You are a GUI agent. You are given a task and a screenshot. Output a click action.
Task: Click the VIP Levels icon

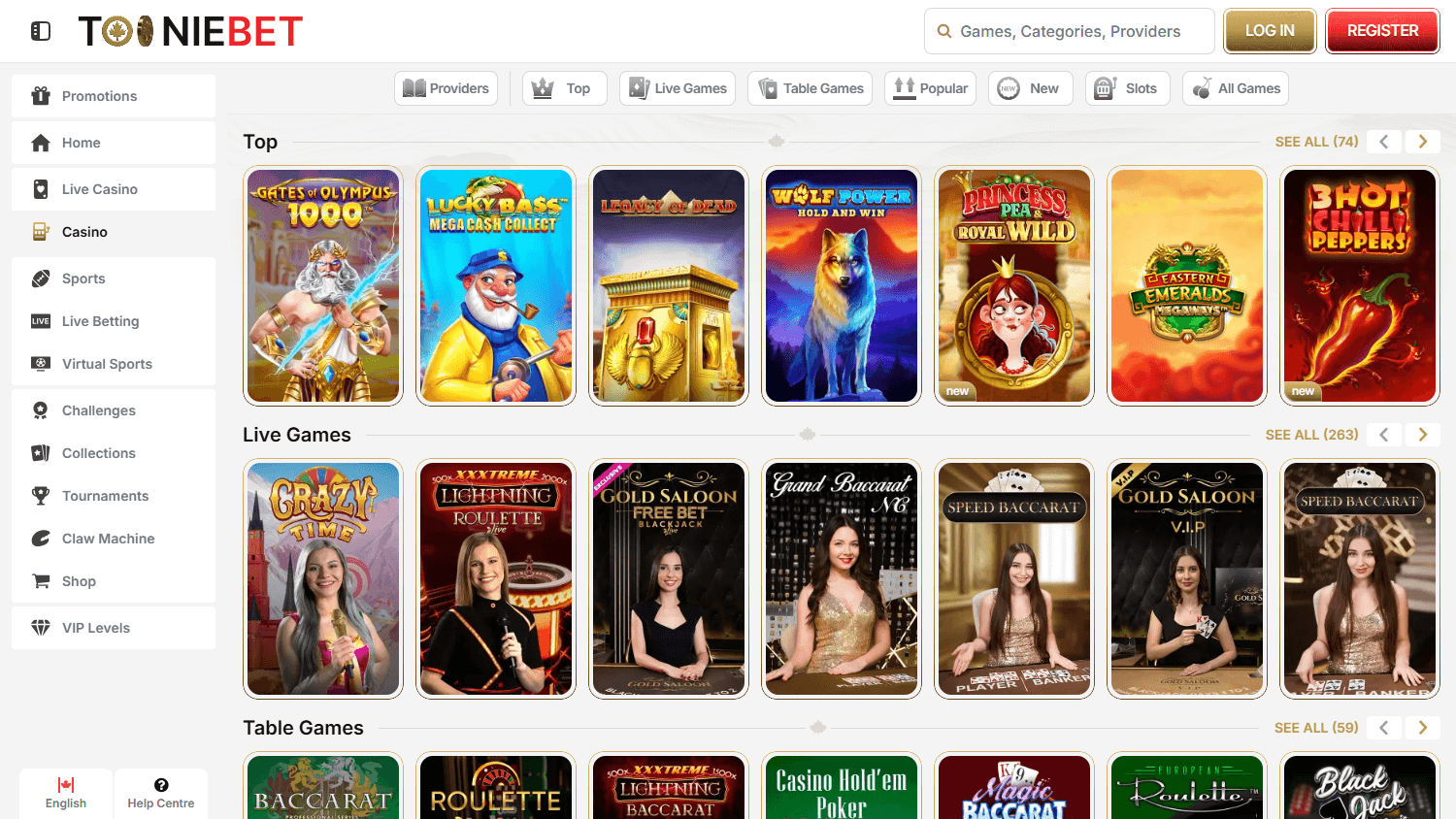40,628
